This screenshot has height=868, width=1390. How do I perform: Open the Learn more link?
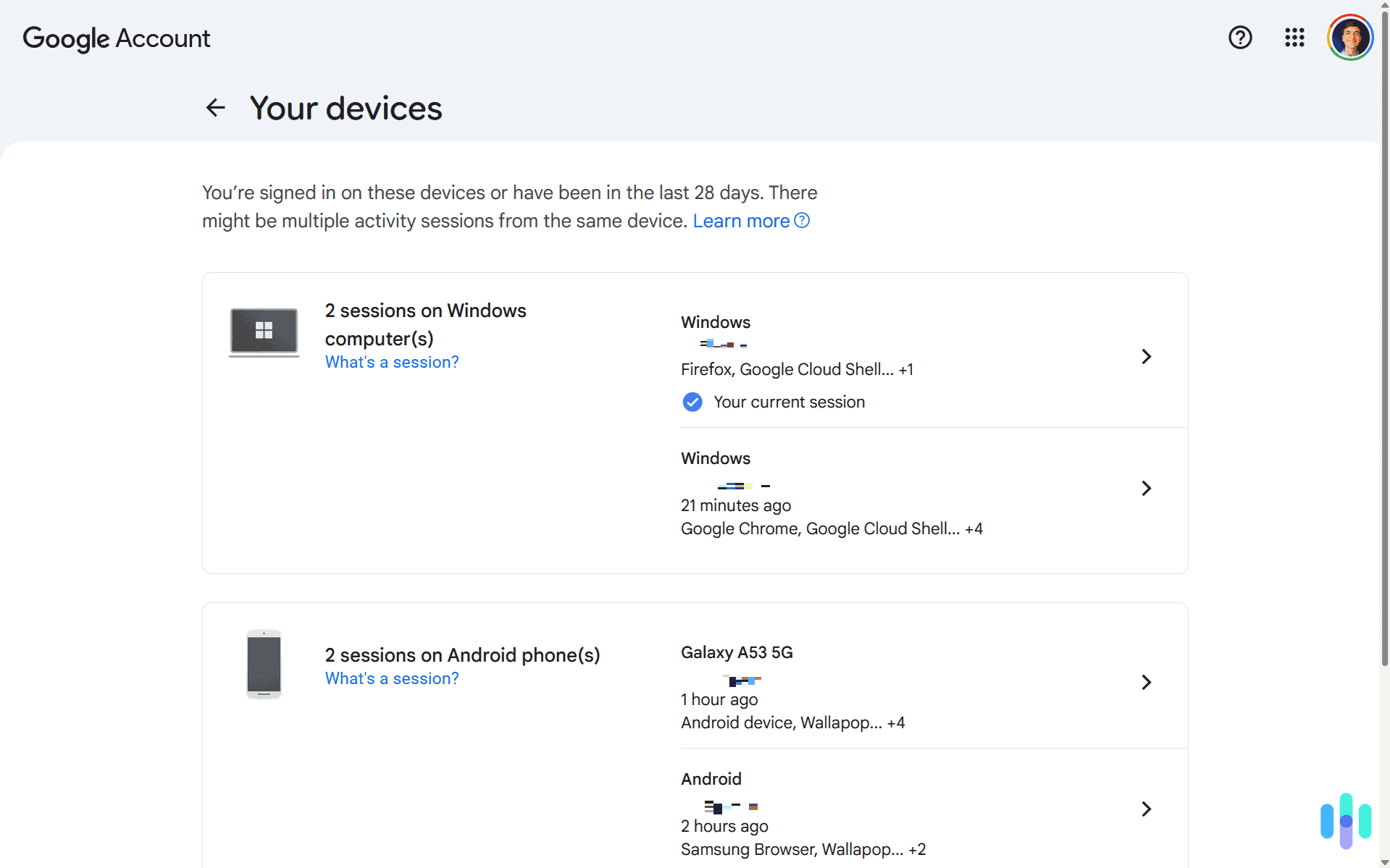click(740, 220)
